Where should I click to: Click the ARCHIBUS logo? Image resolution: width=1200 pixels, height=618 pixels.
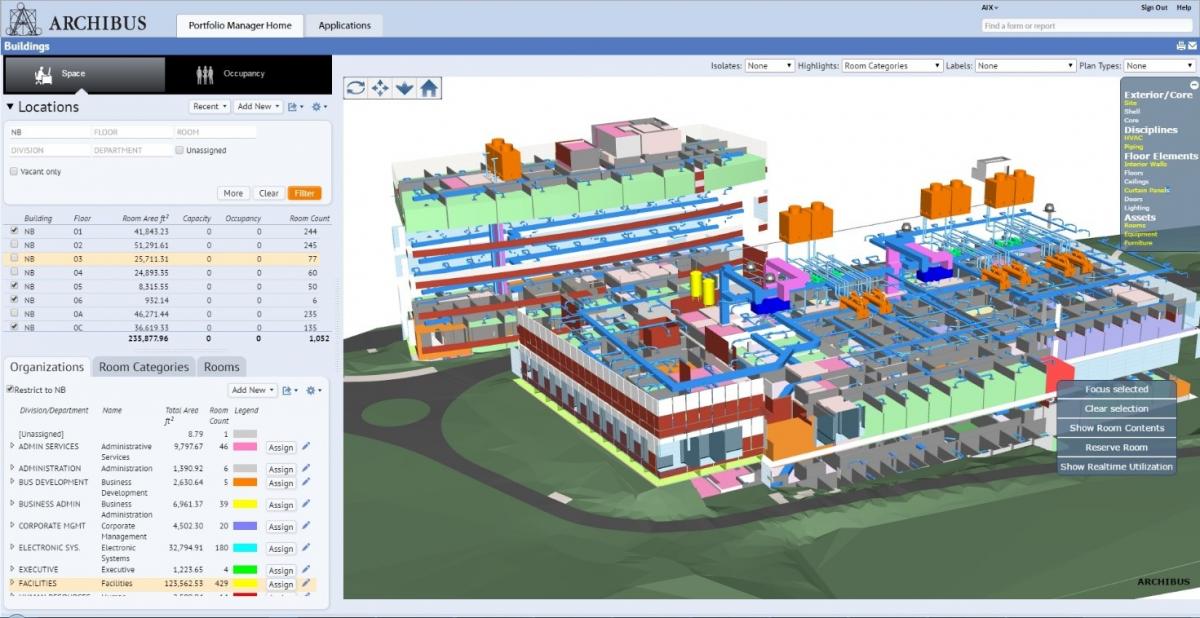pyautogui.click(x=75, y=20)
